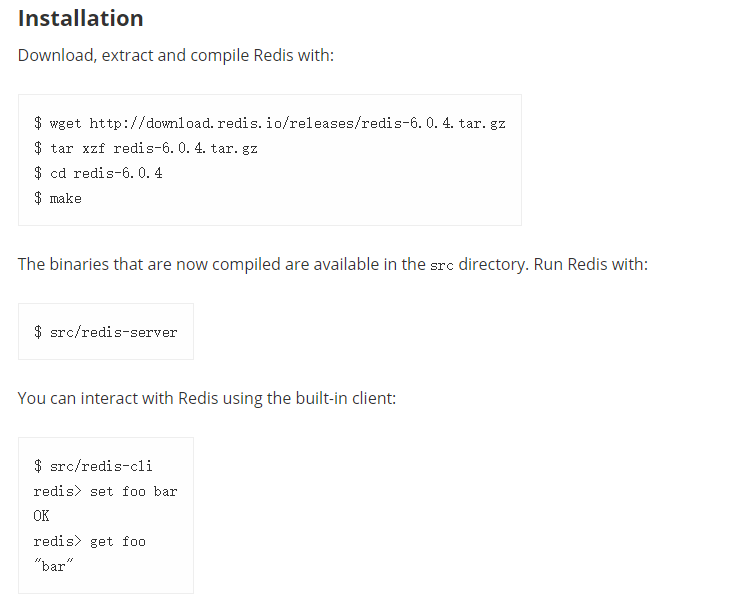
Task: Click the word wget in the first command
Action: 65,124
